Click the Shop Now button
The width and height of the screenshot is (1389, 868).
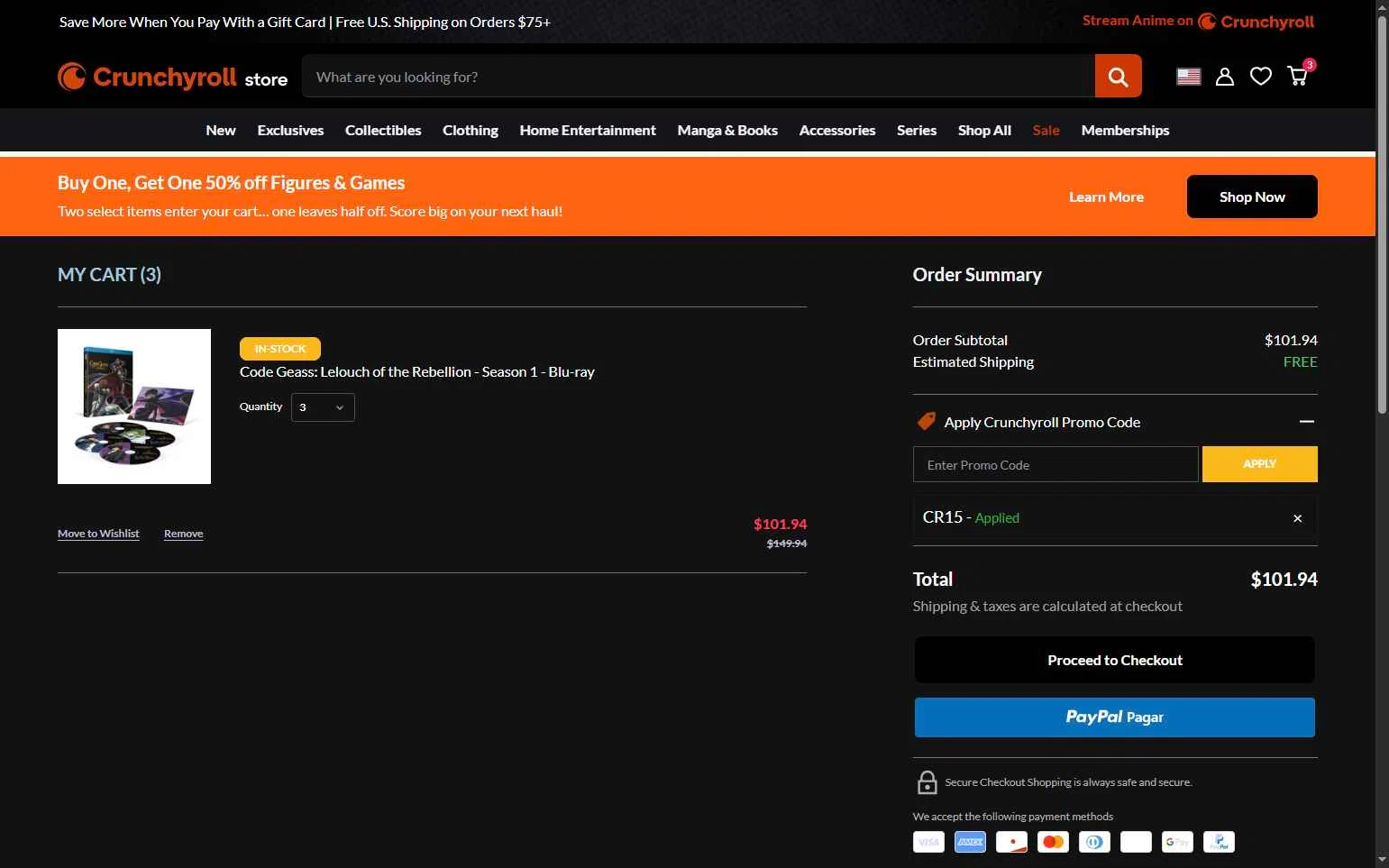(x=1252, y=196)
